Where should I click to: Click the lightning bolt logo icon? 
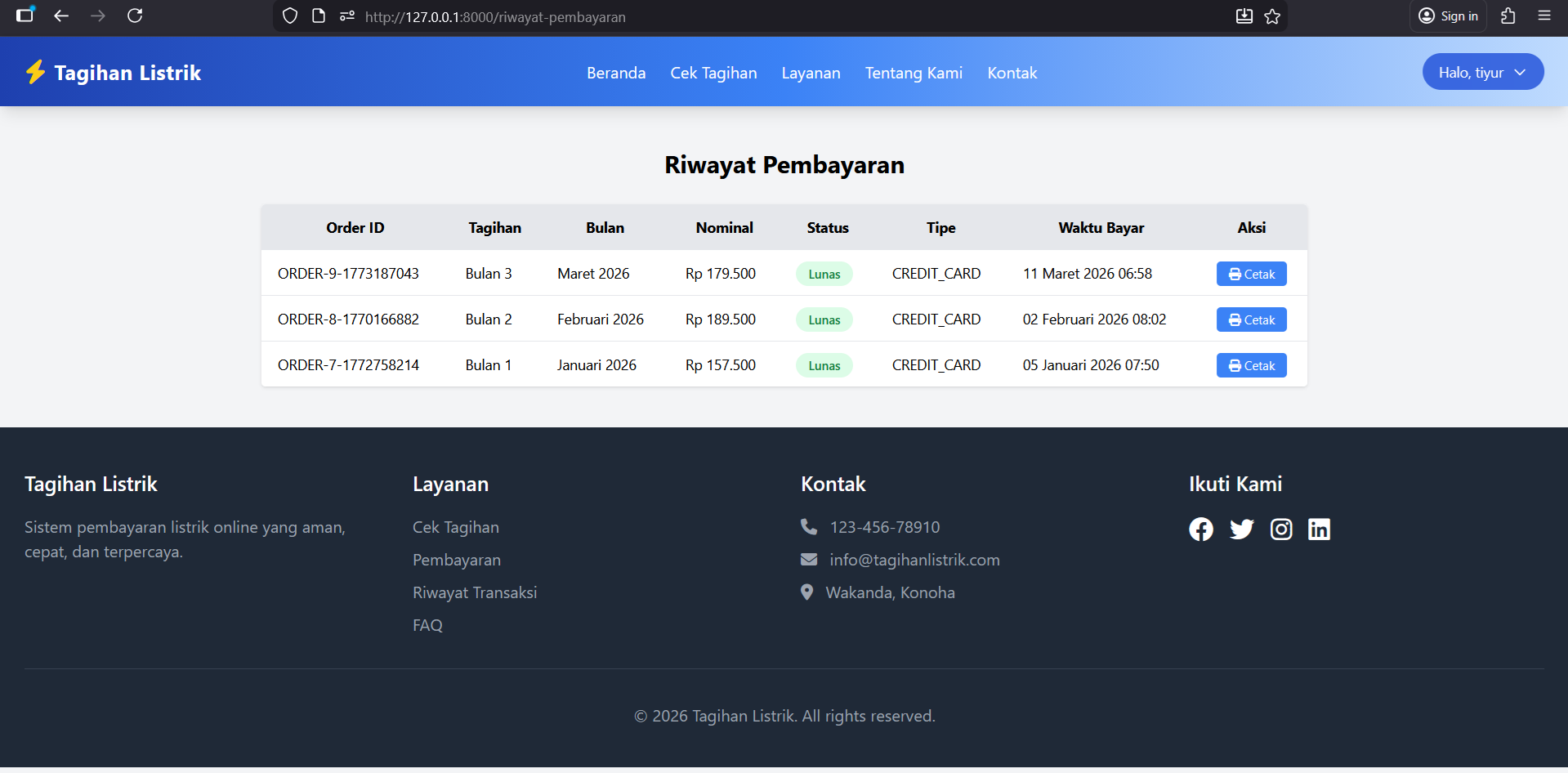click(35, 72)
